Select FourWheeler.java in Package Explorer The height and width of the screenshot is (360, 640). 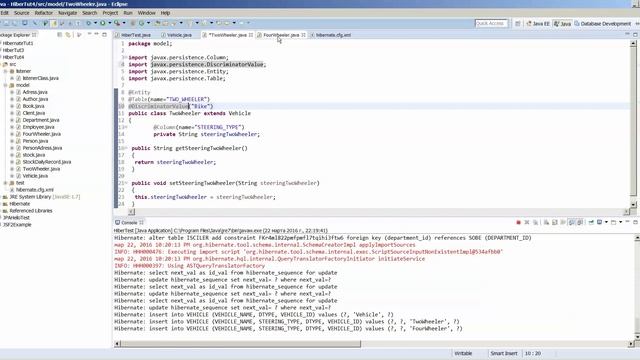42,134
